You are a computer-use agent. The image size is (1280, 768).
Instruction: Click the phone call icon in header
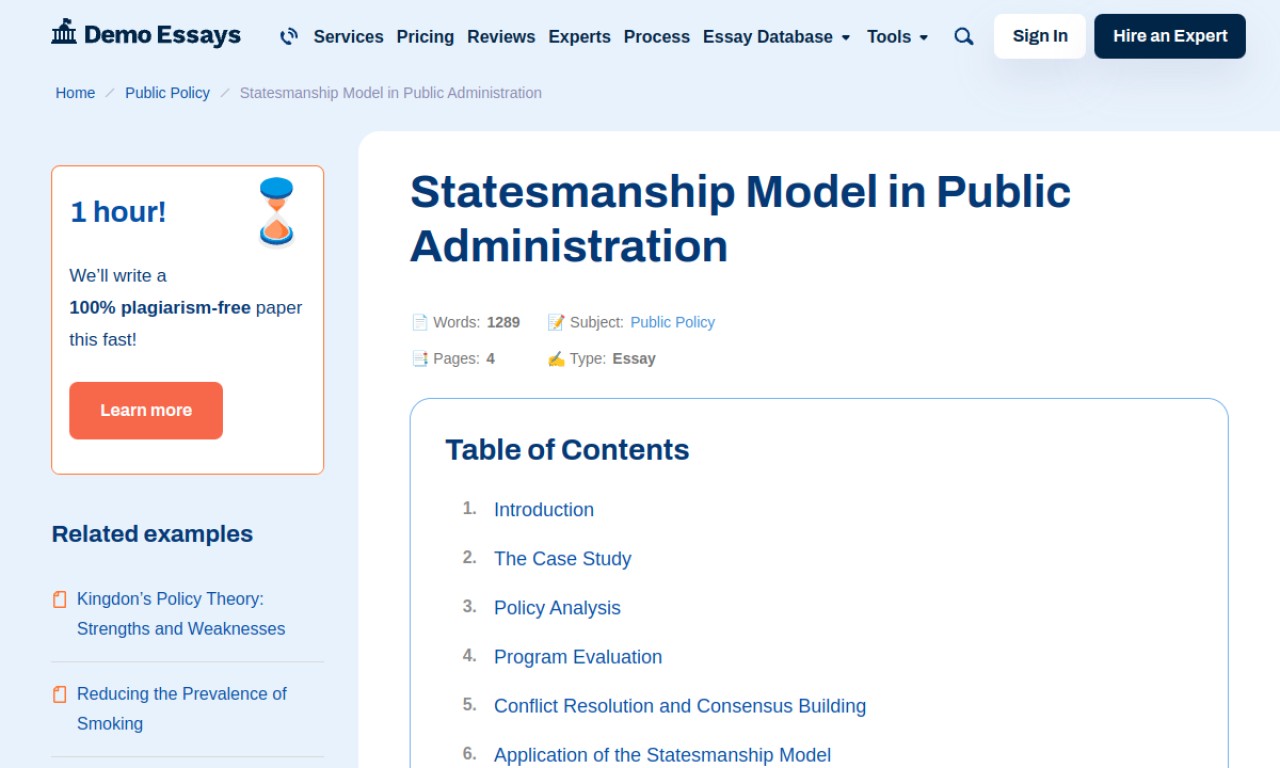point(289,36)
